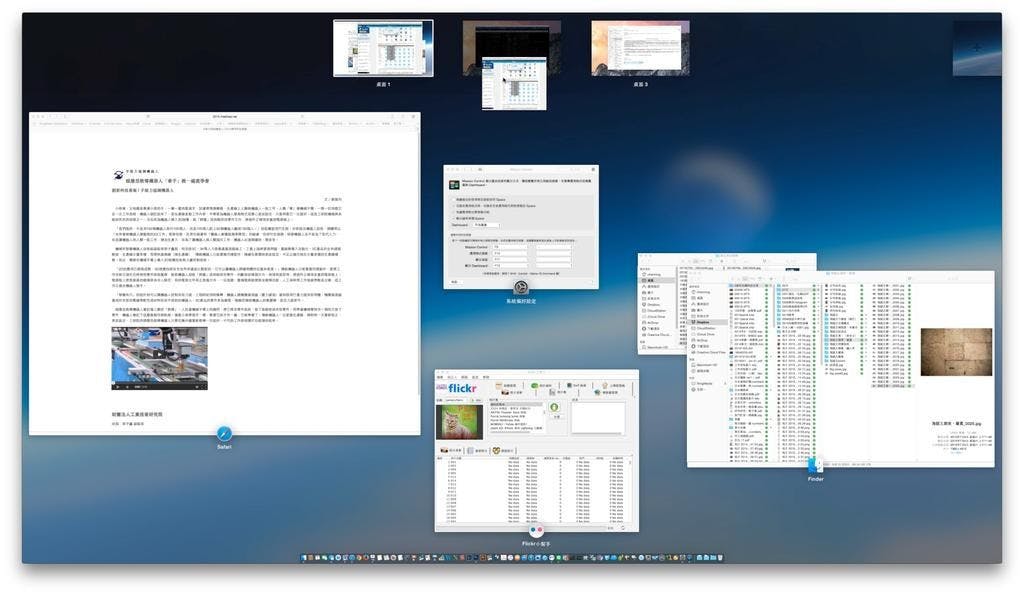The width and height of the screenshot is (1024, 595).
Task: Open the Mission Control mouse shortcut dropdown
Action: point(554,247)
